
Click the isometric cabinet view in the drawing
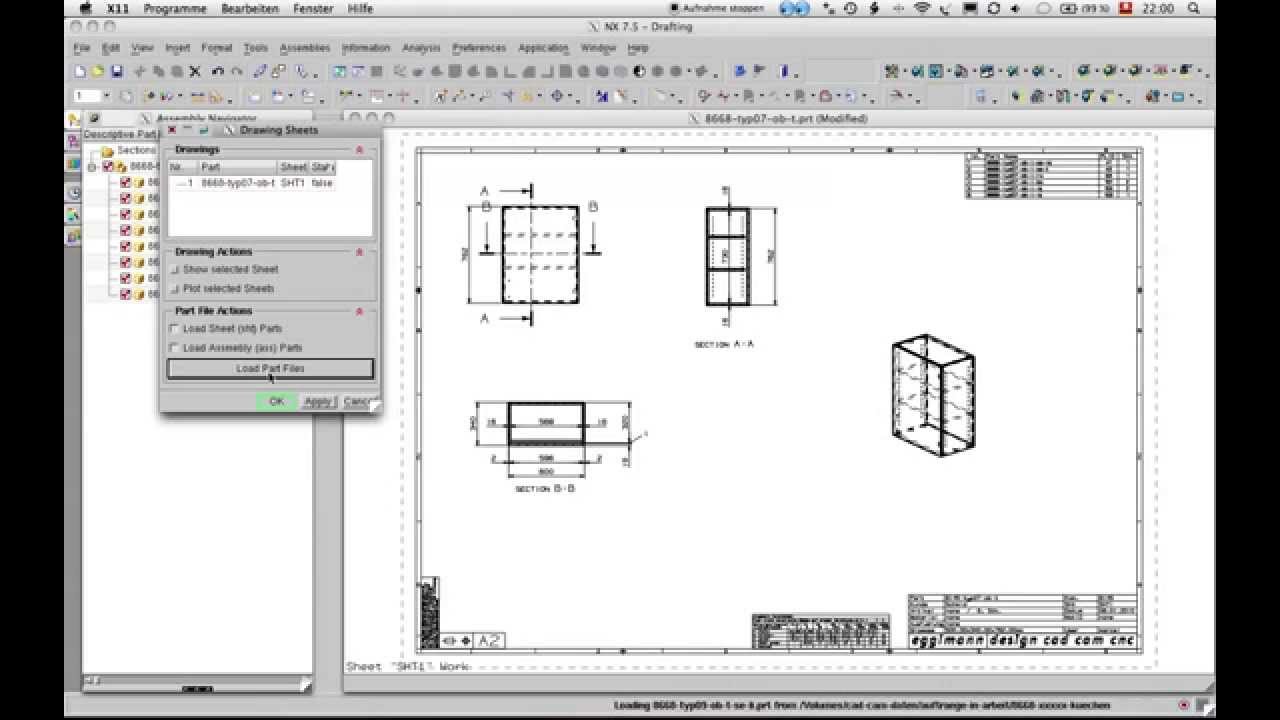point(933,395)
